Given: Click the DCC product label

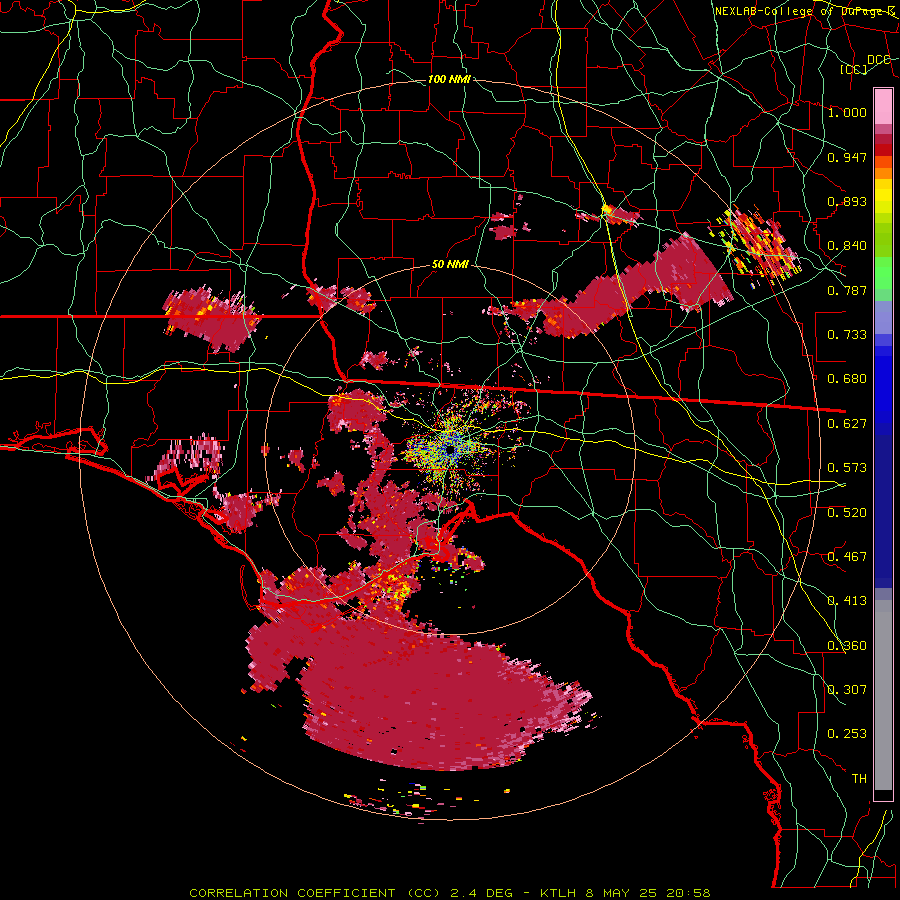Looking at the screenshot, I should click(878, 59).
